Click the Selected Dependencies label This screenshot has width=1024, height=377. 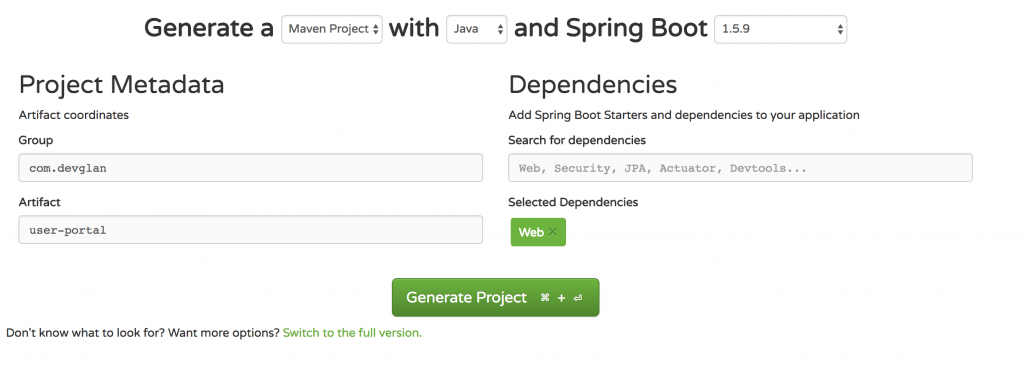click(x=573, y=202)
